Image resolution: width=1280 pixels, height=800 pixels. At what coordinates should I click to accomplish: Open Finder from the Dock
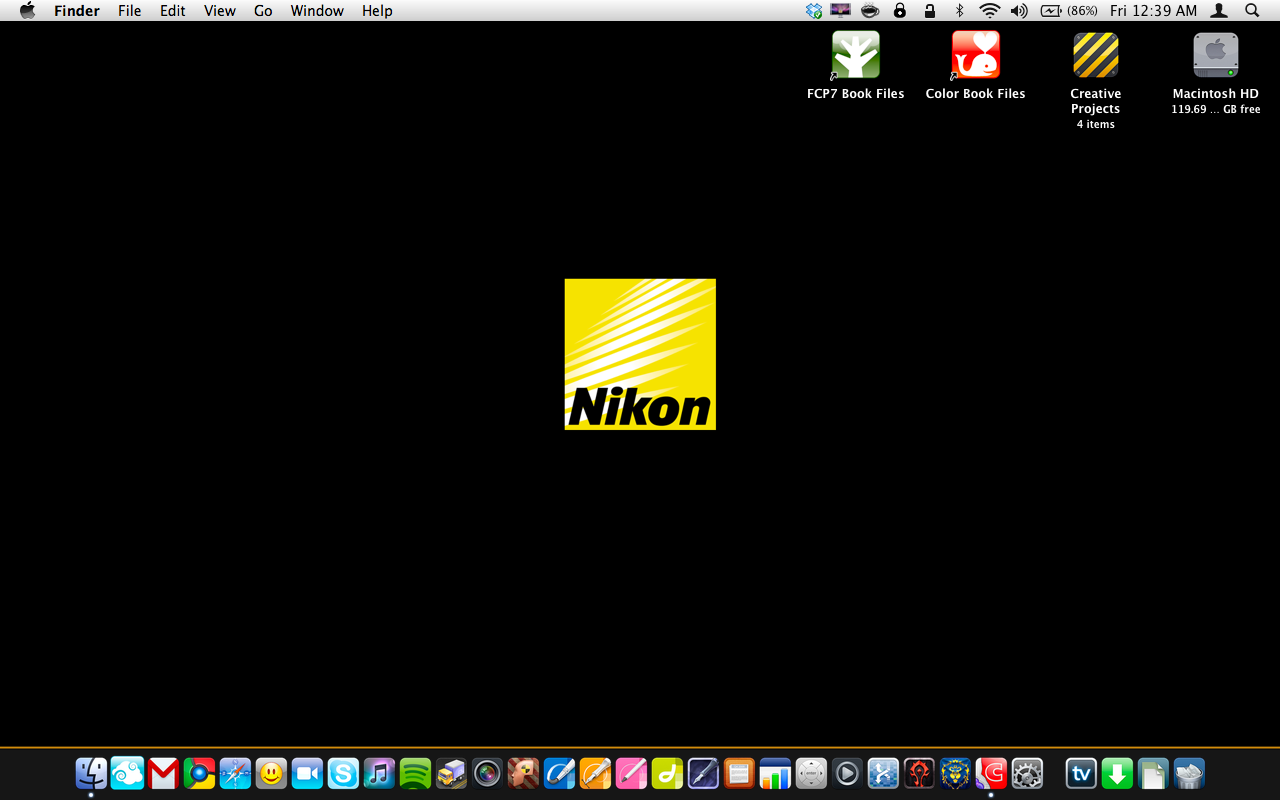91,773
